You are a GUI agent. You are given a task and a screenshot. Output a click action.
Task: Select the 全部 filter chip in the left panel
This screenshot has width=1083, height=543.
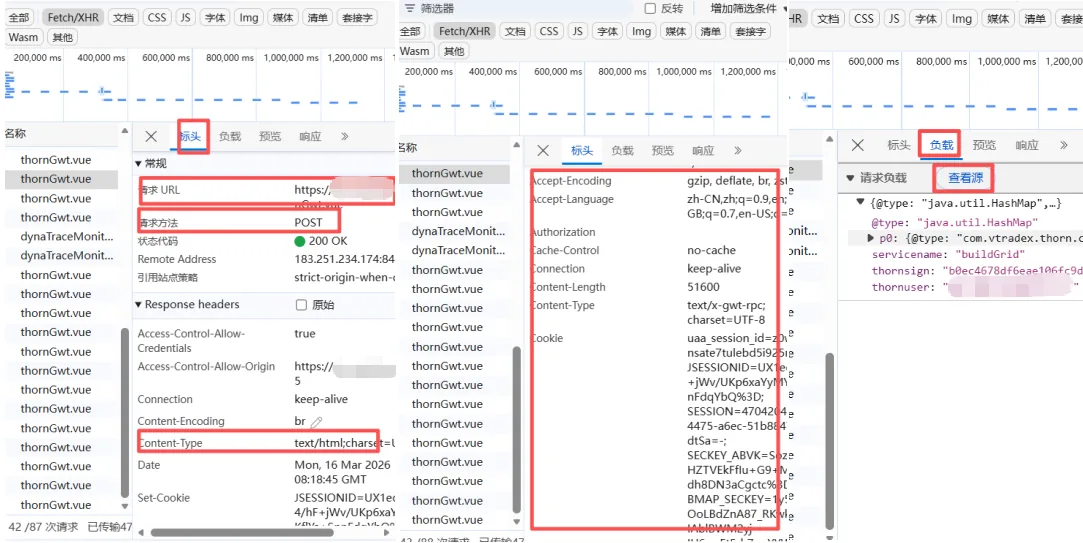click(19, 18)
